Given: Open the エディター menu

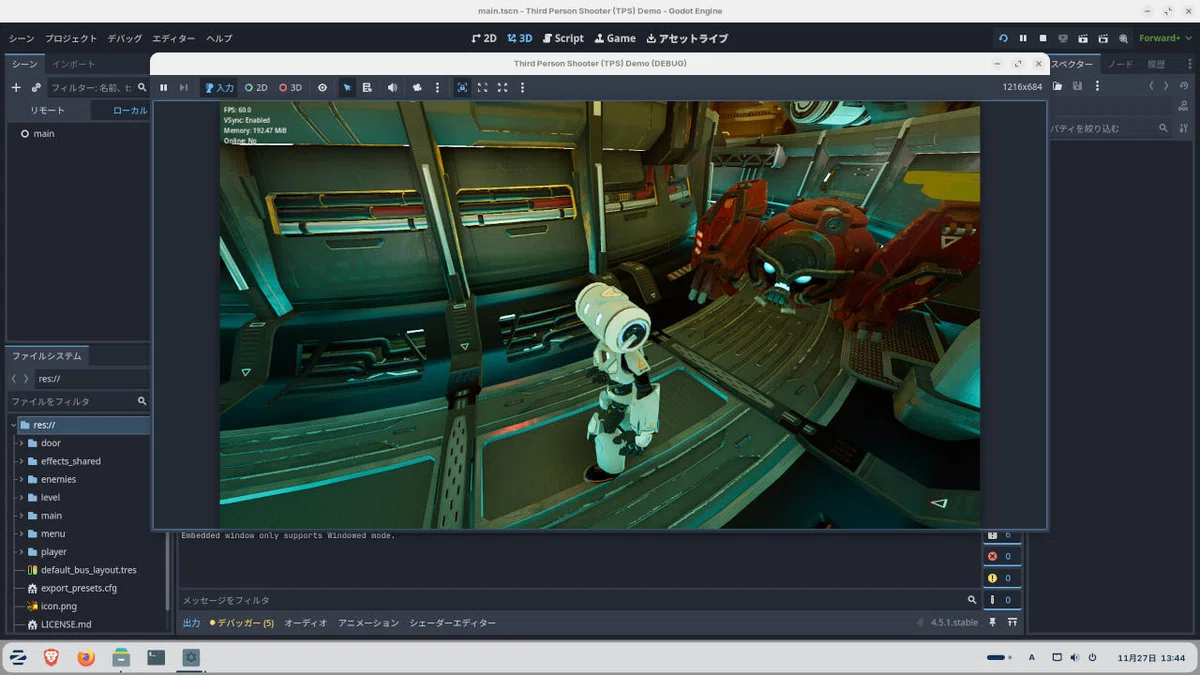Looking at the screenshot, I should (174, 38).
